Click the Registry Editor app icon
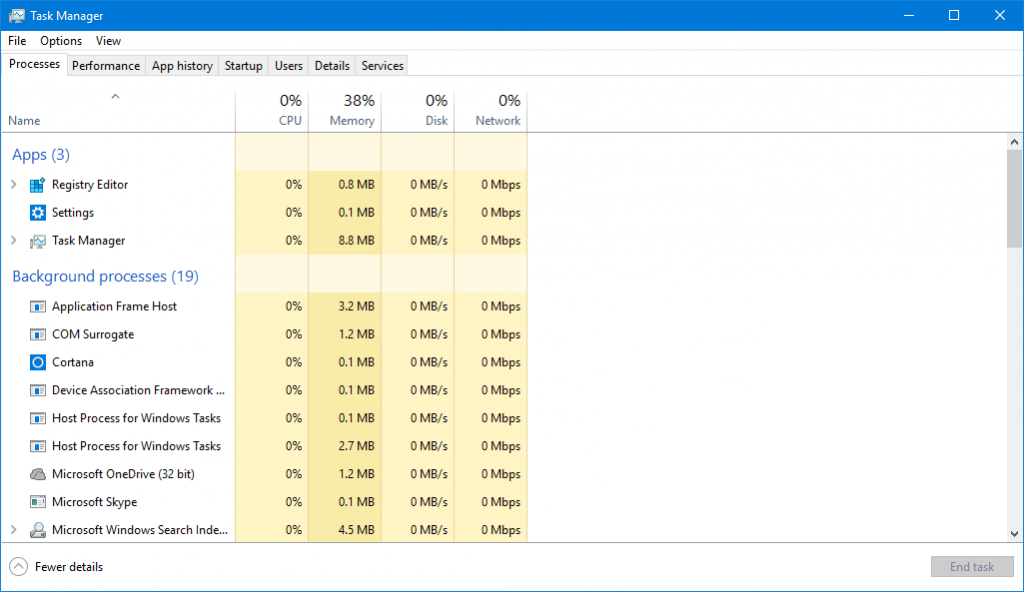This screenshot has height=592, width=1024. [x=36, y=184]
